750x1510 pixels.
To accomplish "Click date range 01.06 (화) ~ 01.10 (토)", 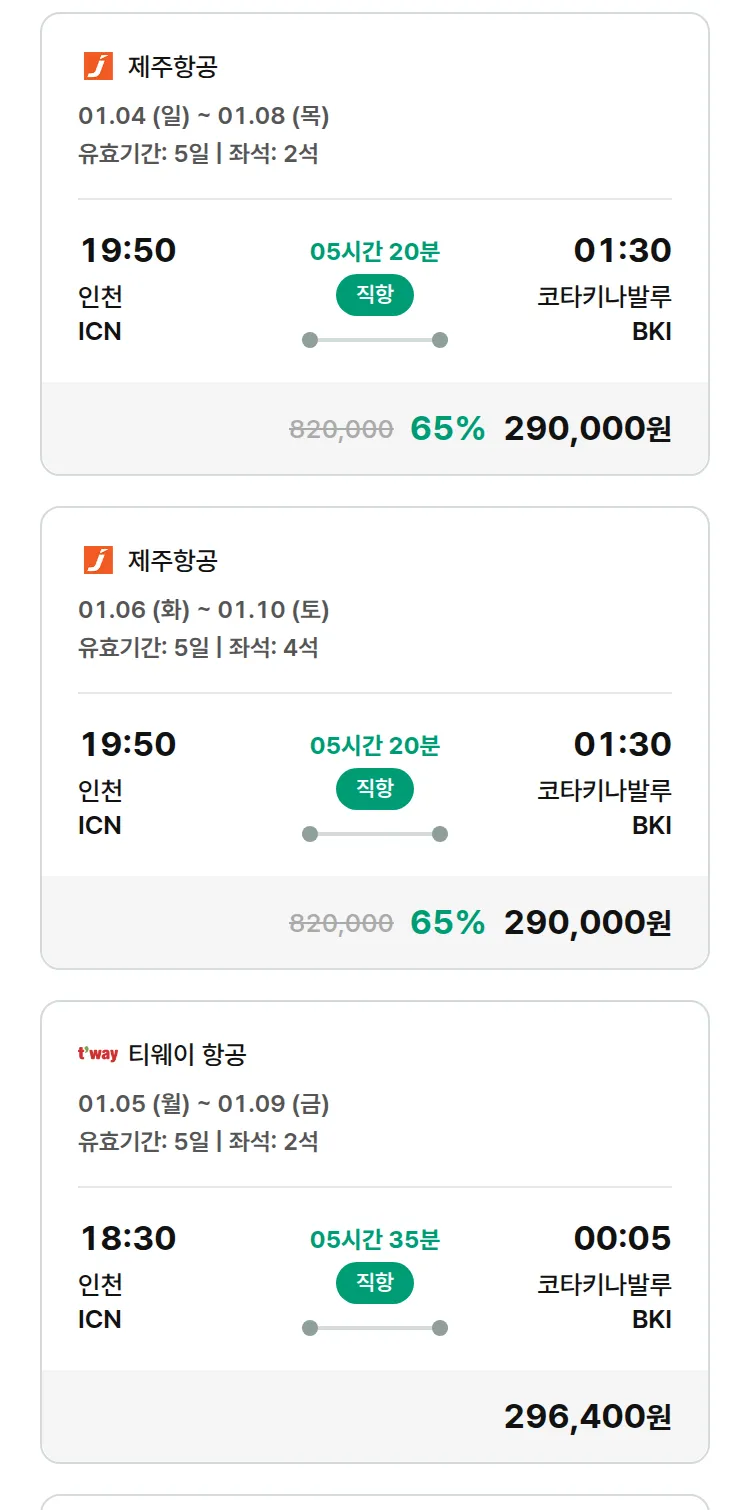I will (x=204, y=610).
